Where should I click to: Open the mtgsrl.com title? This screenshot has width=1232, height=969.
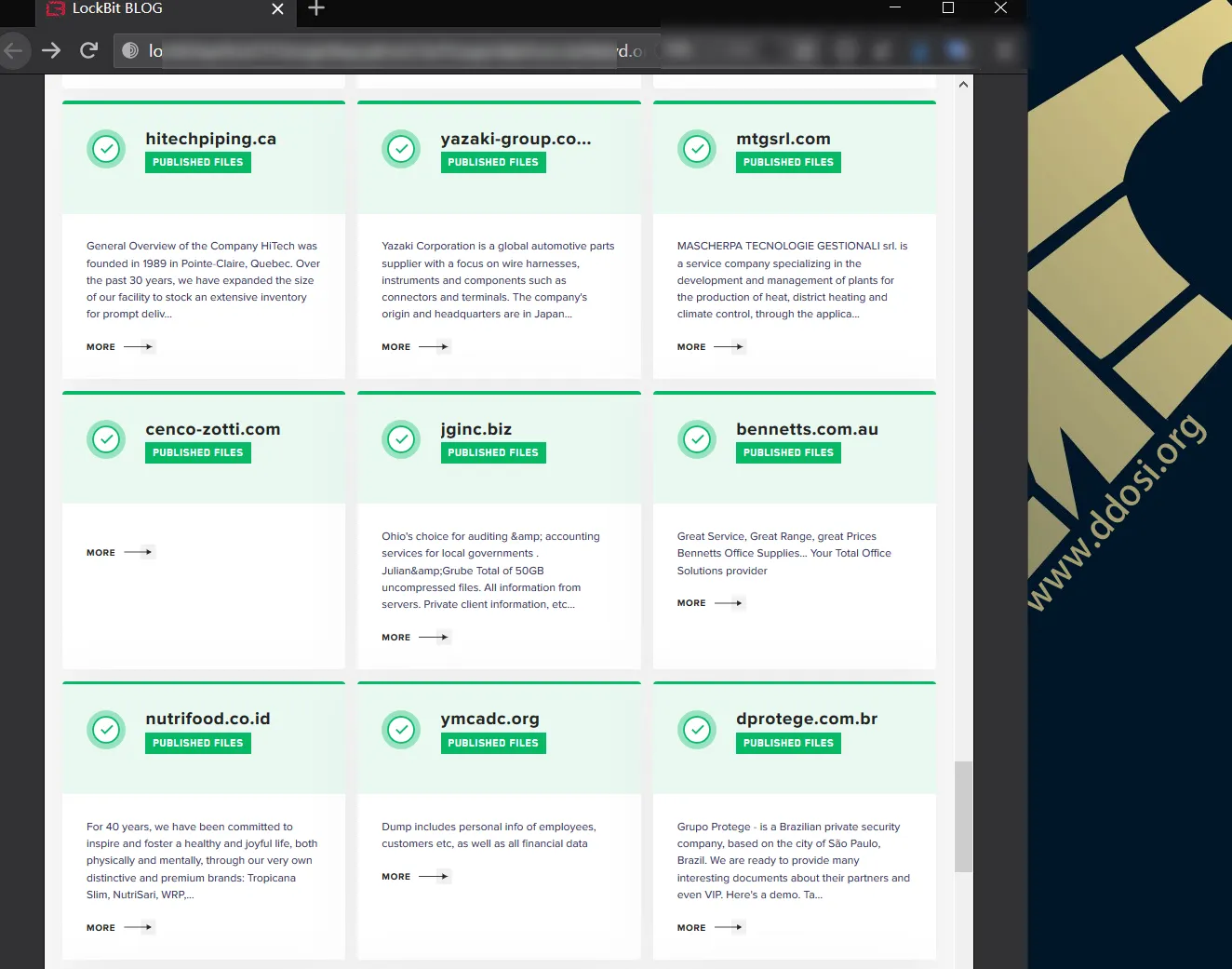pos(783,139)
